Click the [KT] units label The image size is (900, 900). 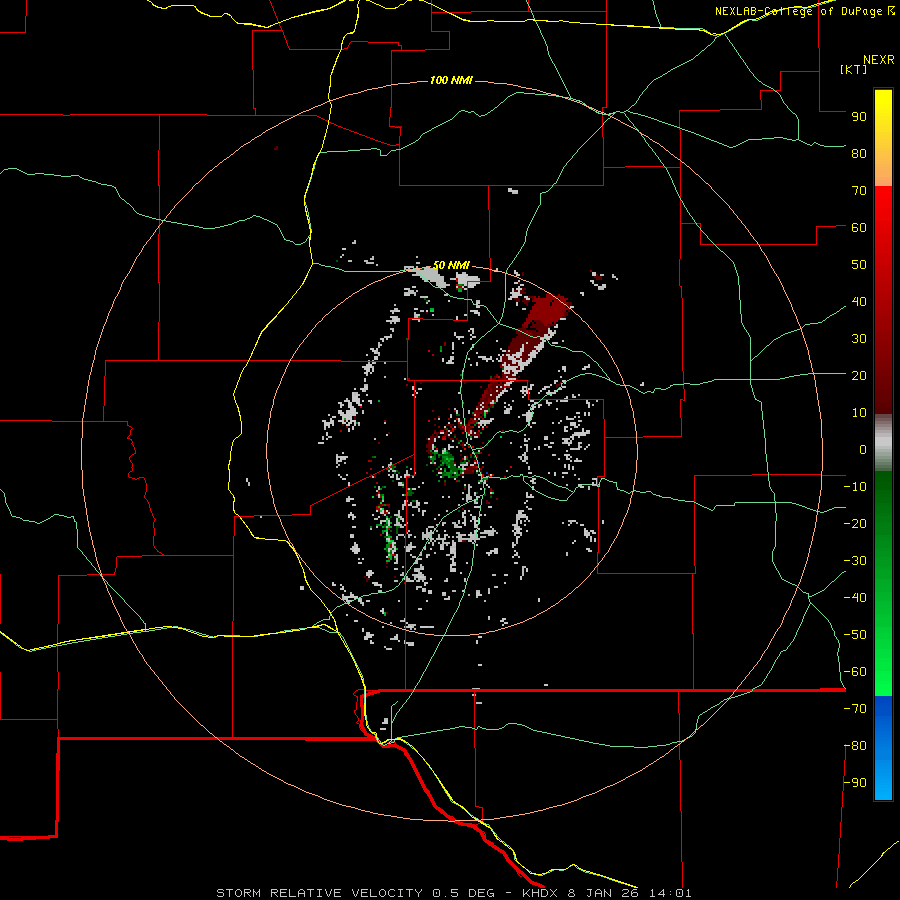pyautogui.click(x=854, y=69)
